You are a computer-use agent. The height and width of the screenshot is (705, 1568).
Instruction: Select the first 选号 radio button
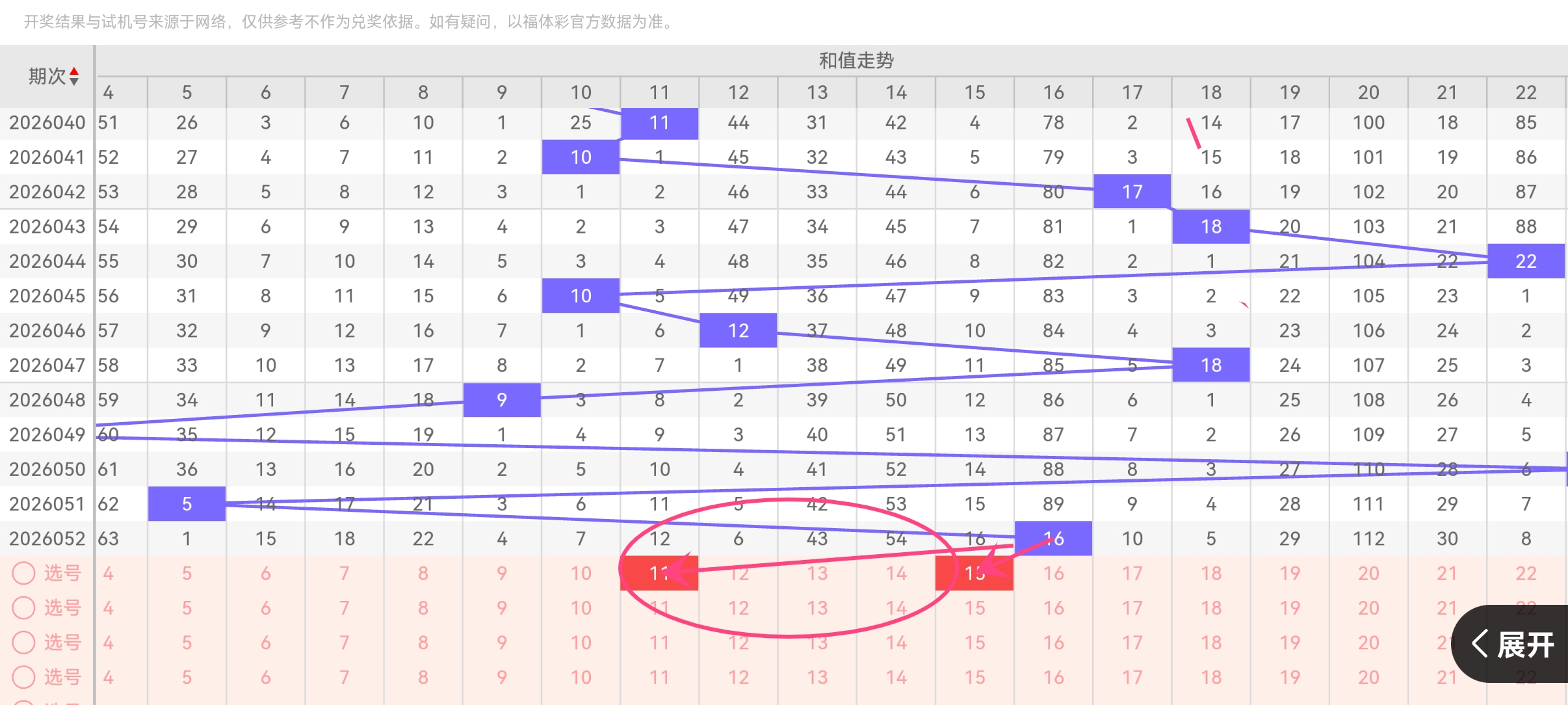[x=24, y=572]
